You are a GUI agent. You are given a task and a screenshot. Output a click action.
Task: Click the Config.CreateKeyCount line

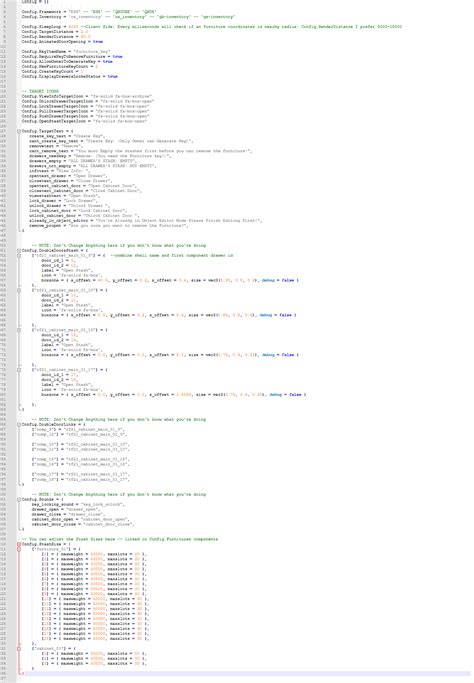(53, 71)
